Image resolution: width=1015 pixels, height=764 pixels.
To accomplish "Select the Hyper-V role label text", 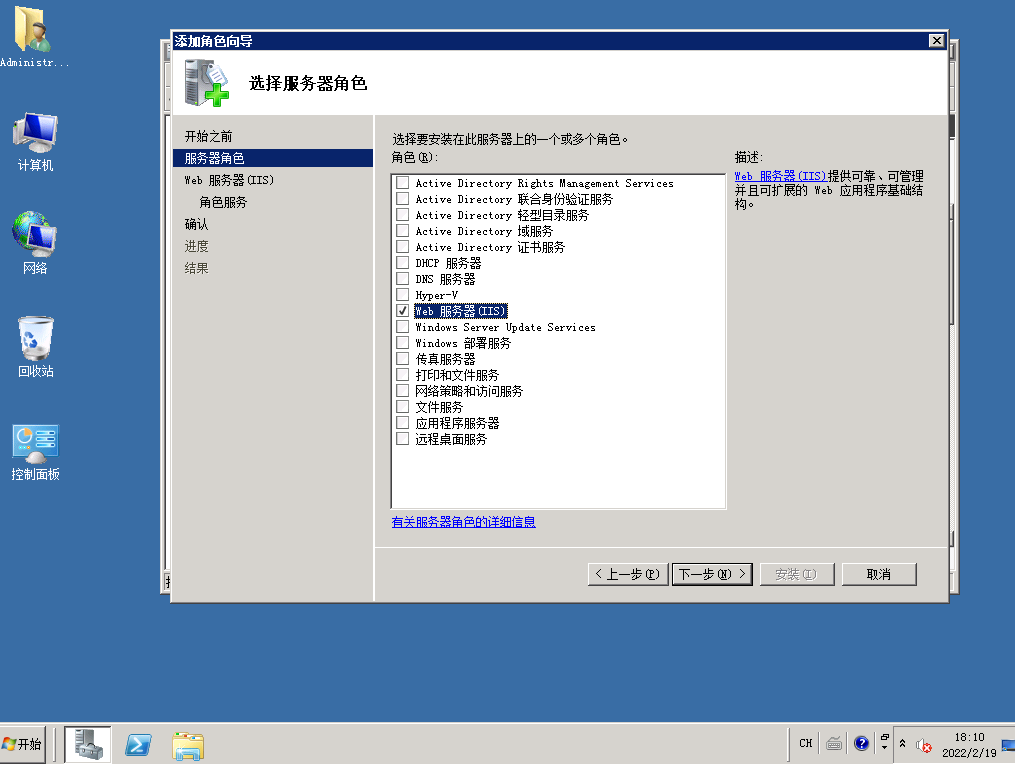I will tap(437, 295).
